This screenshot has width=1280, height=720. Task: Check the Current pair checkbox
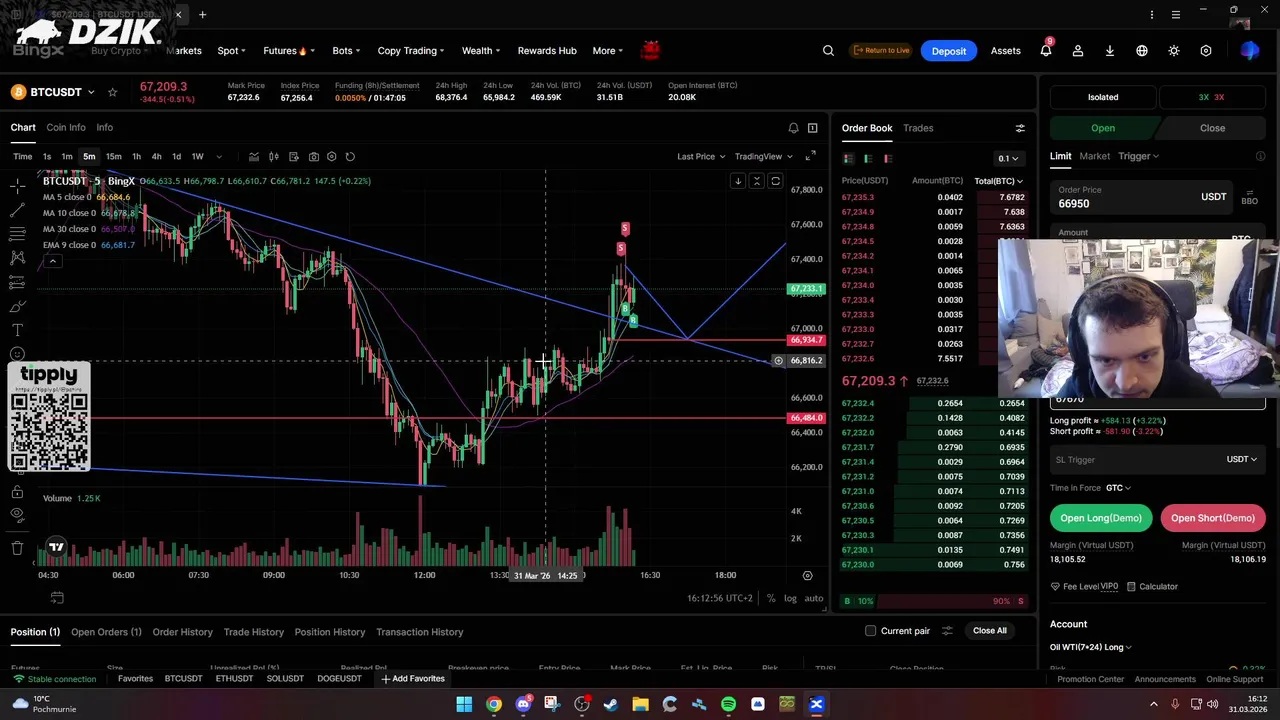(x=870, y=631)
